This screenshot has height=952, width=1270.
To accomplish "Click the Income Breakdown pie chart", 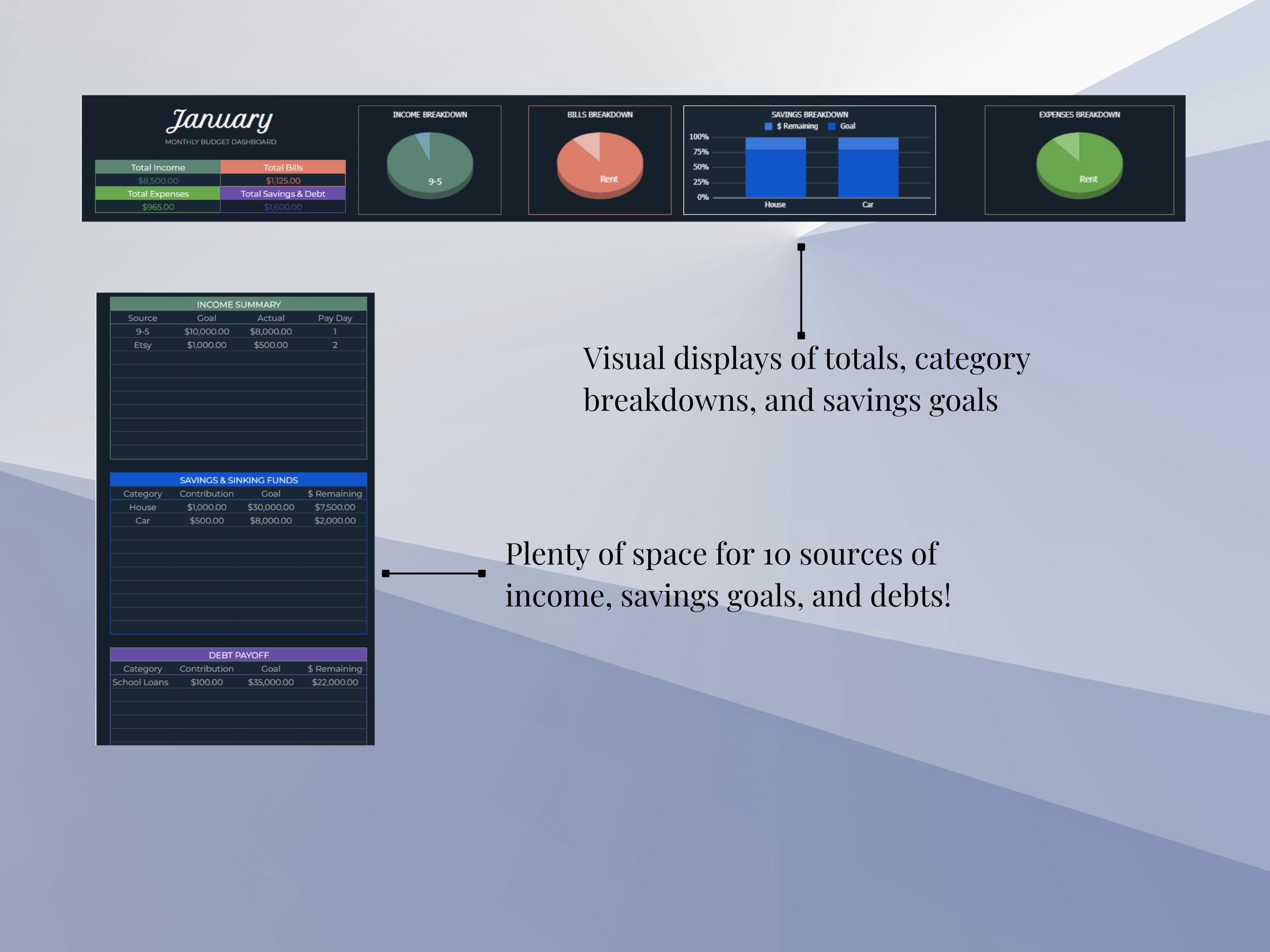I will 429,165.
